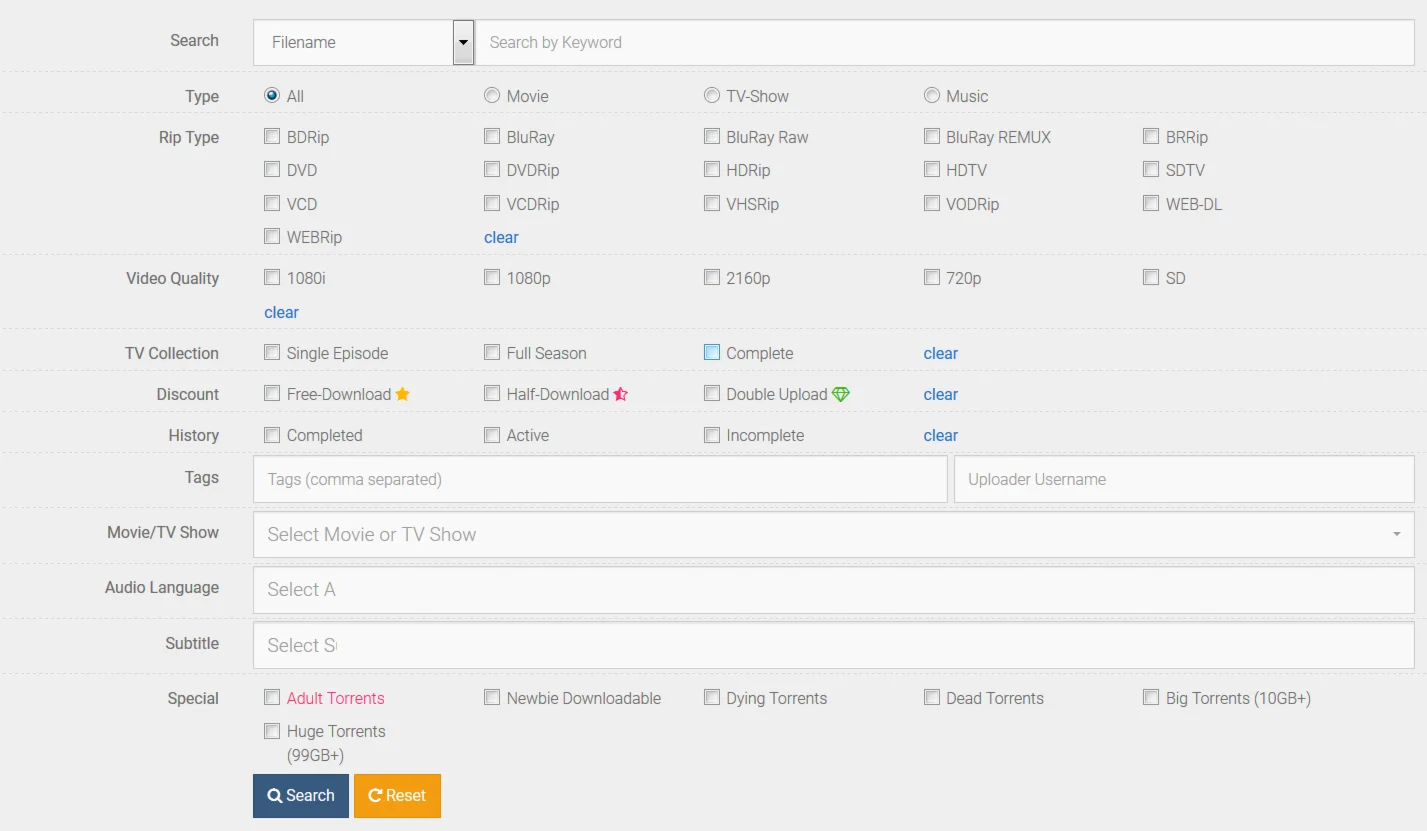Click the green Double Upload diamond icon
Screen dimensions: 1427x831
coord(841,394)
